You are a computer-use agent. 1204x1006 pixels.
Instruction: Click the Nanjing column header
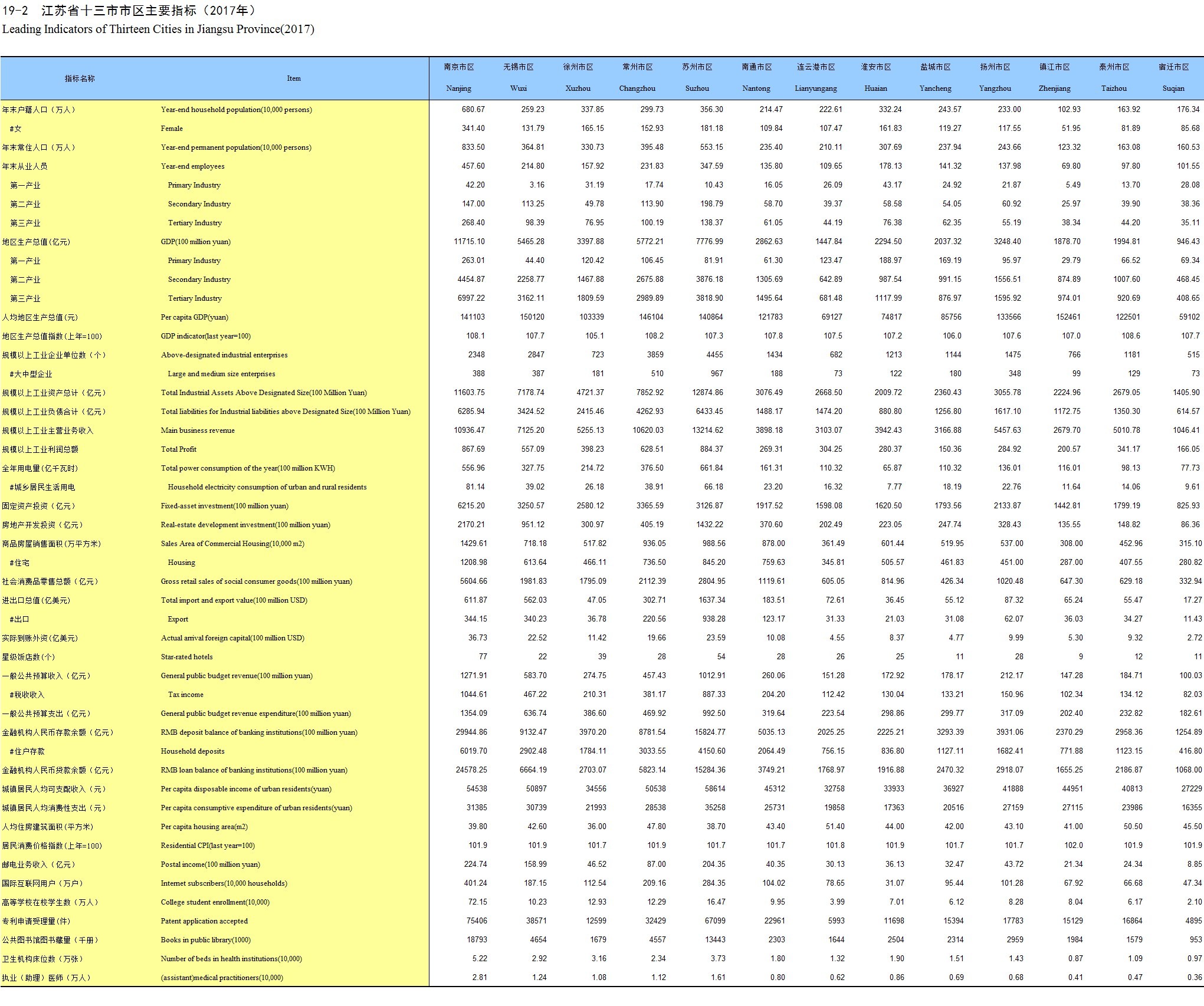(x=458, y=88)
